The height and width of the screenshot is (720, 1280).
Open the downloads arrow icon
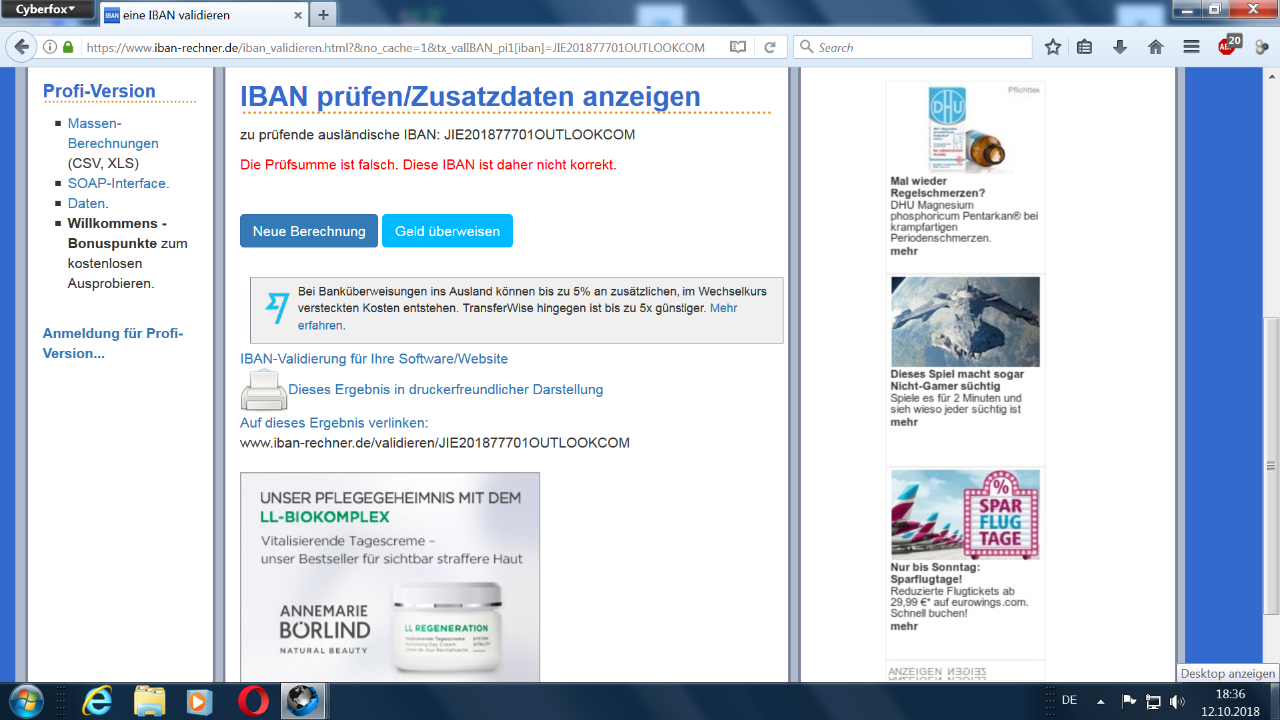pos(1120,47)
